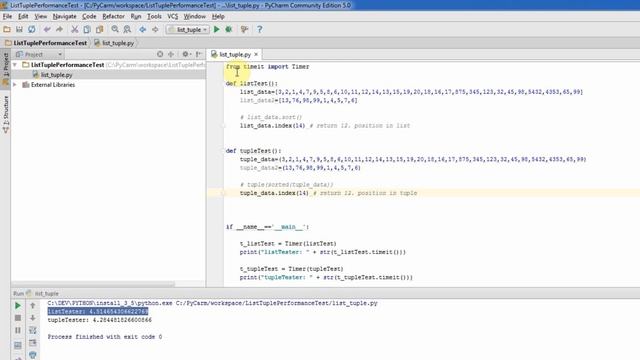Click the Back navigation arrow icon
The image size is (640, 360).
click(x=142, y=29)
